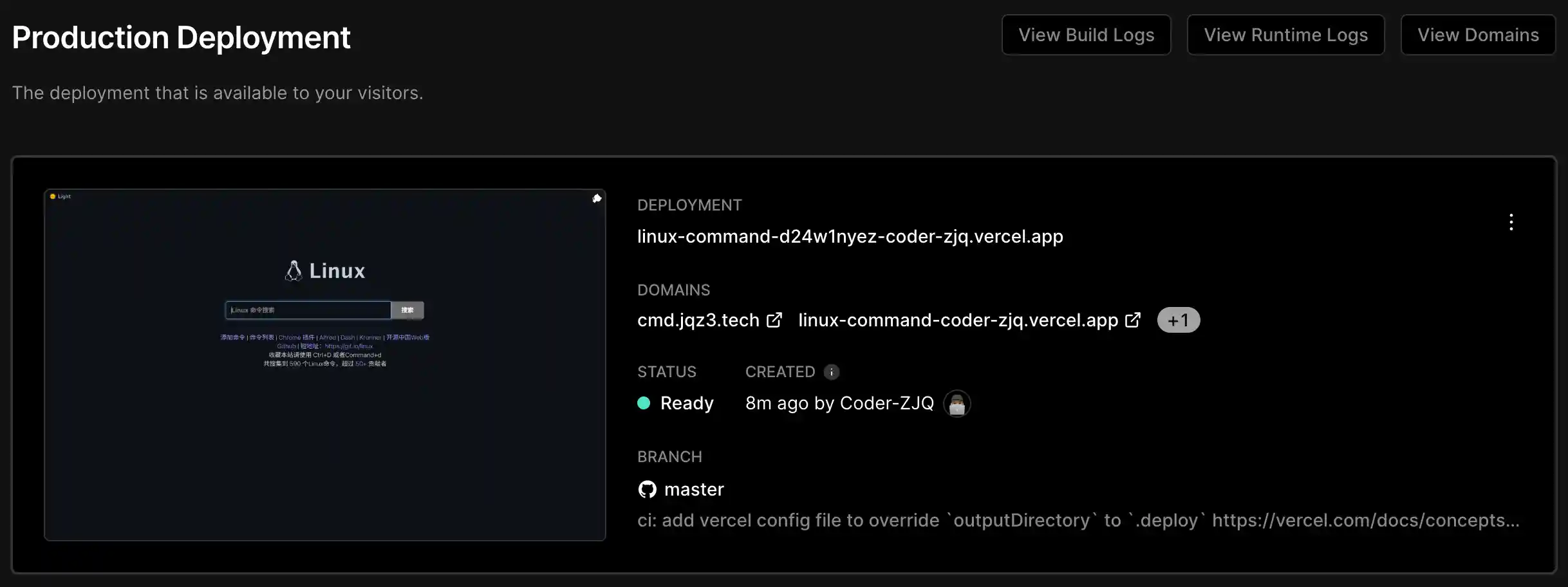Click the Coder-ZJQ avatar
The height and width of the screenshot is (587, 1568).
(x=957, y=404)
